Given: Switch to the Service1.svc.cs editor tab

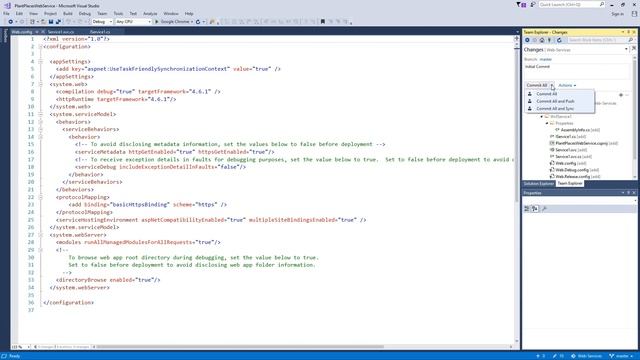Looking at the screenshot, I should coord(61,31).
